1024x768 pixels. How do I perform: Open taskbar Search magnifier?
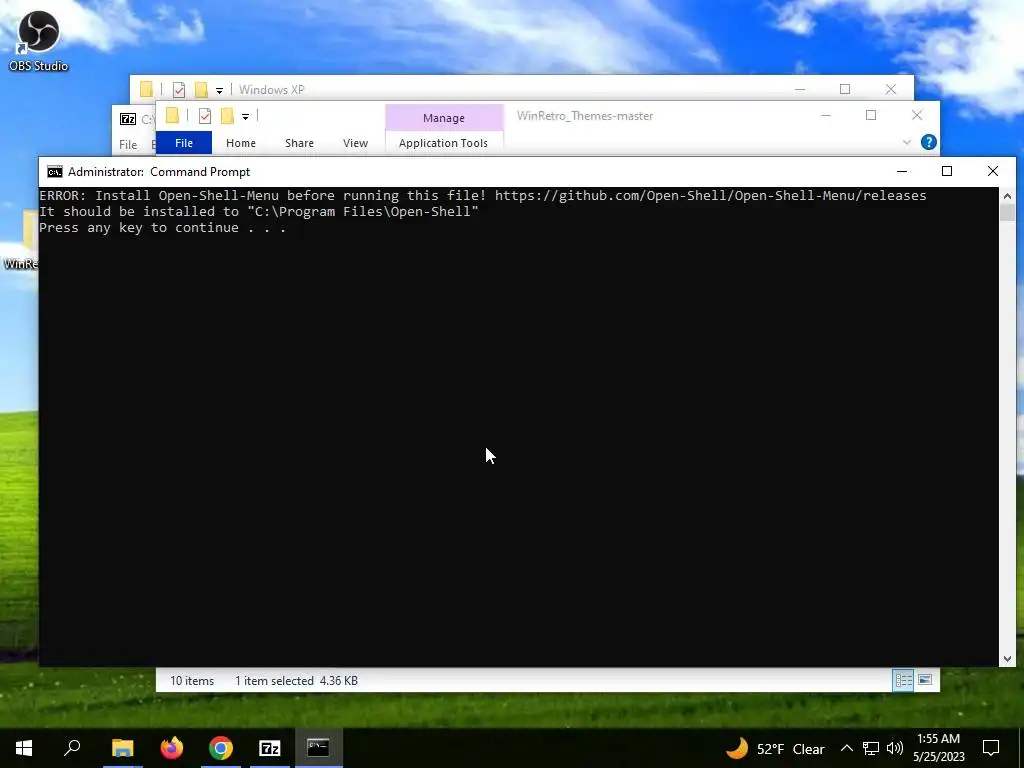(72, 748)
